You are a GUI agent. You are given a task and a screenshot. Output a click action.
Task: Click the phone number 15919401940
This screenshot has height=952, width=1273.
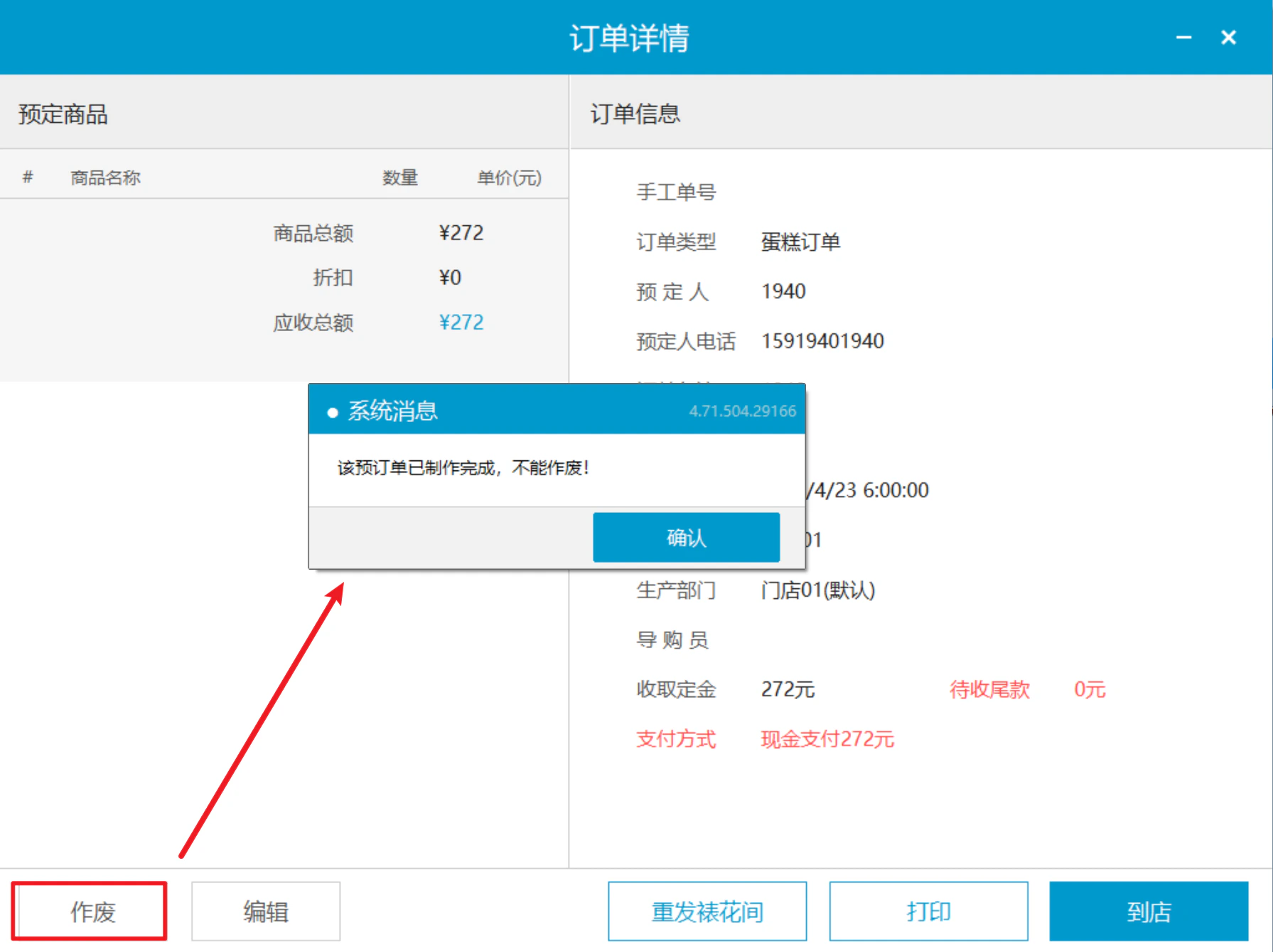coord(822,341)
